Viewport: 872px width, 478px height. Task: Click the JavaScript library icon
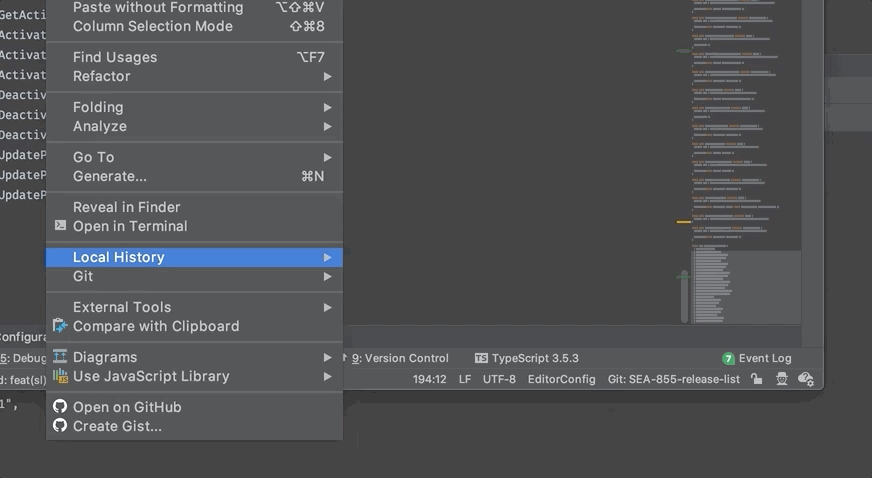point(60,376)
